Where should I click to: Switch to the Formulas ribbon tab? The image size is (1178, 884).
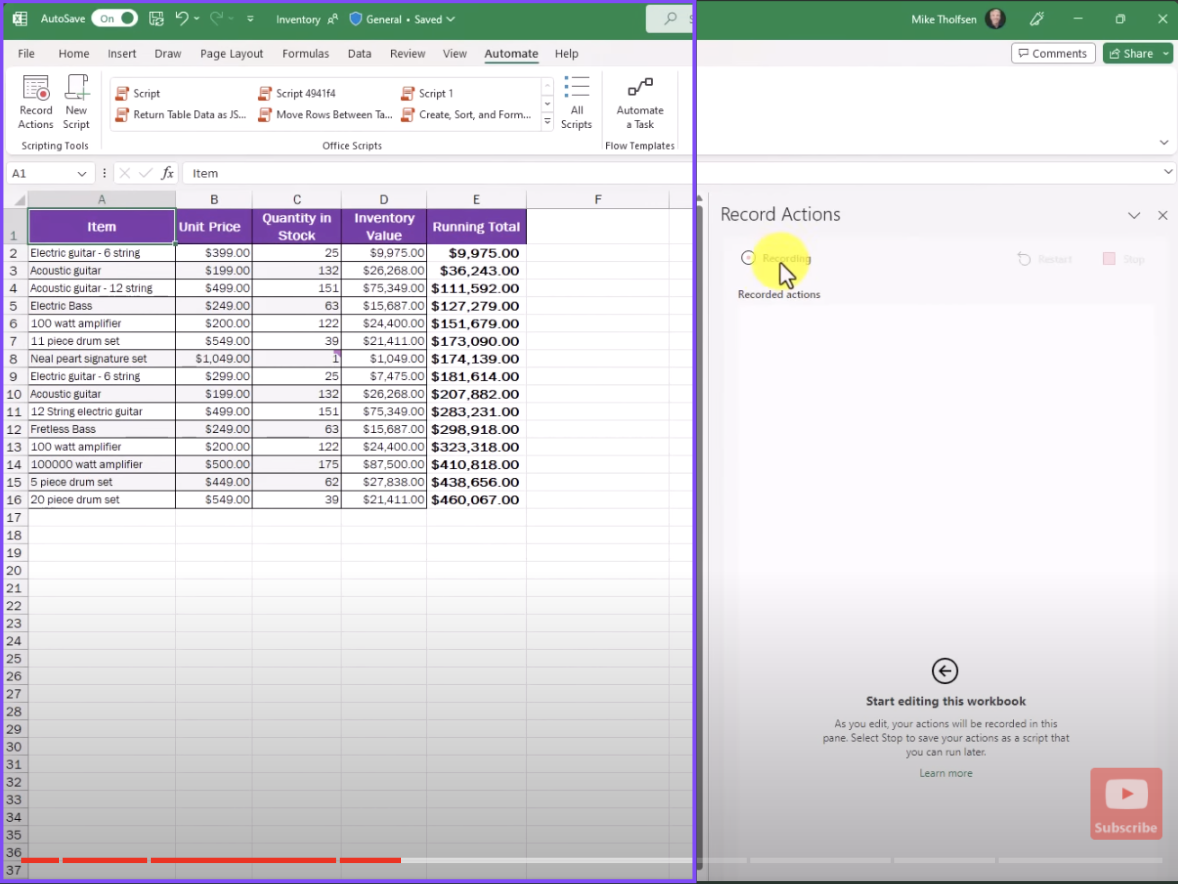click(x=306, y=54)
